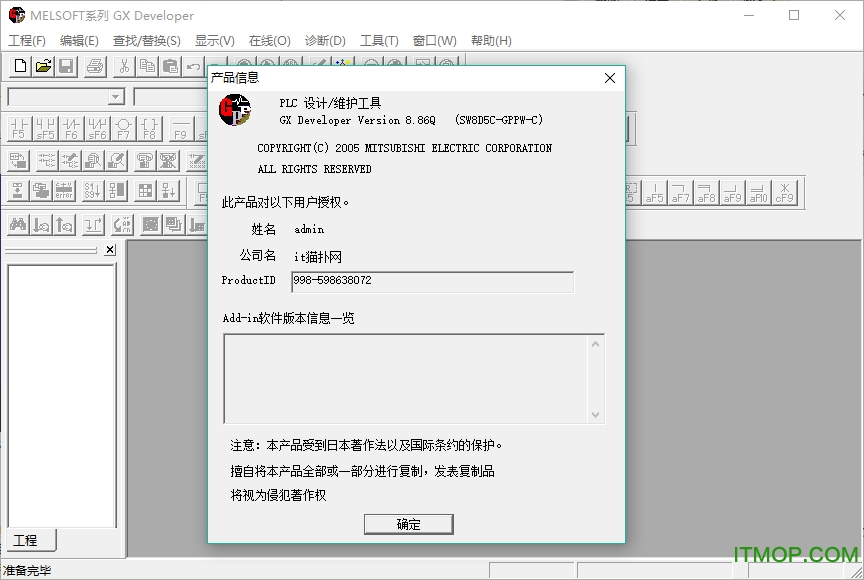Insert open branch contact with sF5 button
Image resolution: width=864 pixels, height=580 pixels.
coord(45,128)
